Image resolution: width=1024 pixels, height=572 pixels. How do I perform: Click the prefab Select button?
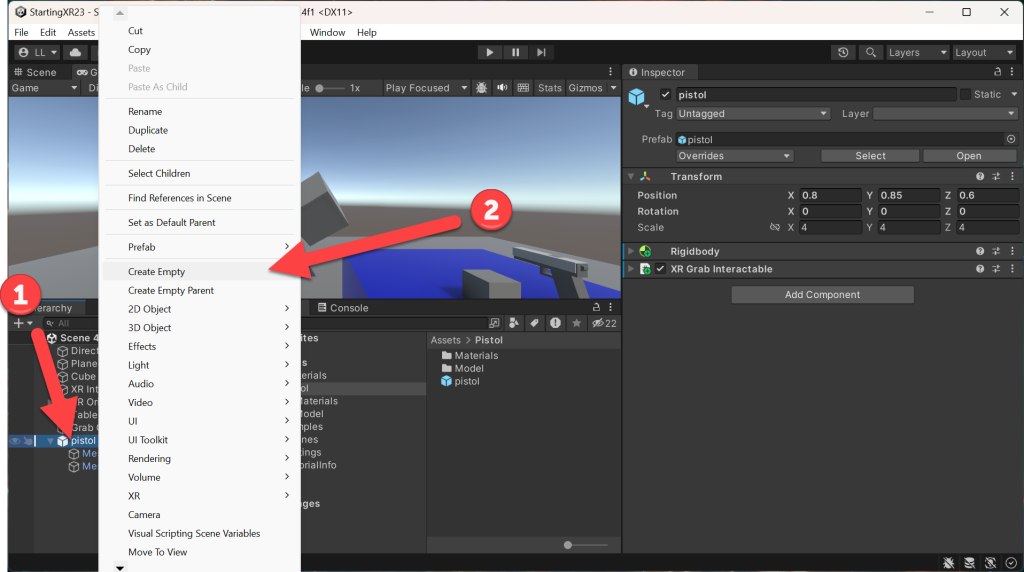(x=870, y=156)
